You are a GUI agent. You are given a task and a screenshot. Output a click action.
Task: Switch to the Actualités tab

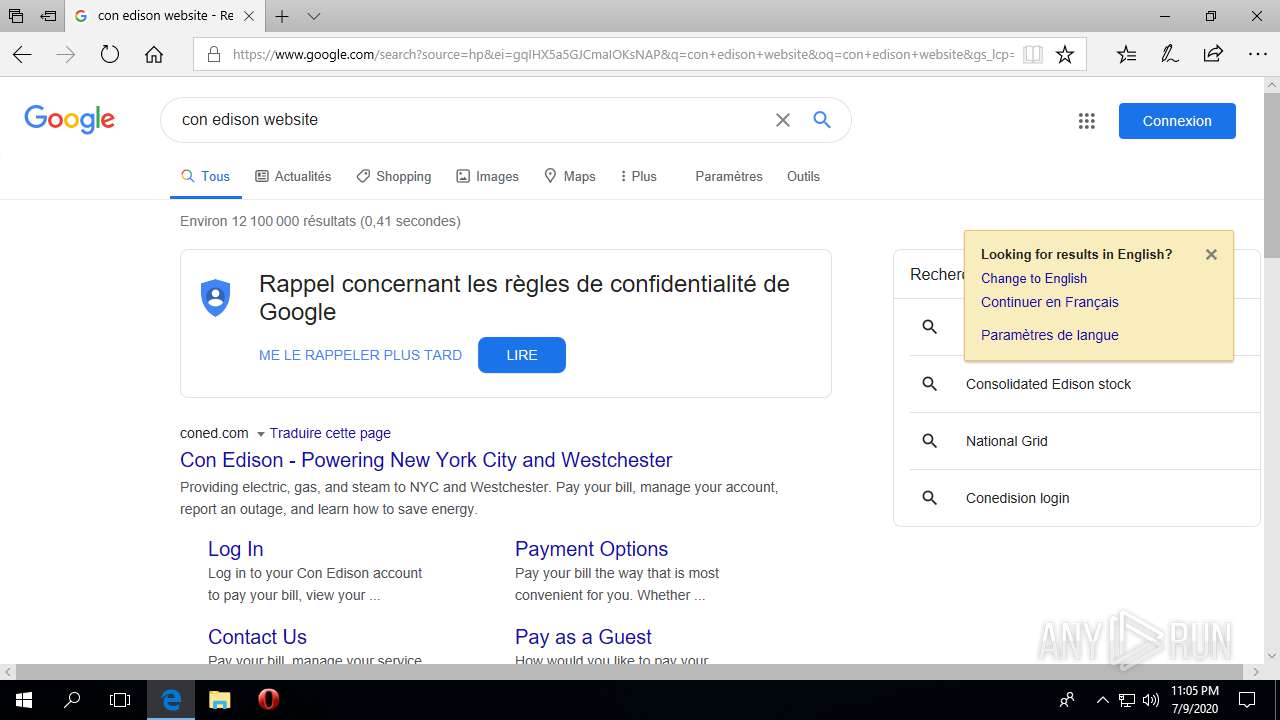pyautogui.click(x=293, y=176)
